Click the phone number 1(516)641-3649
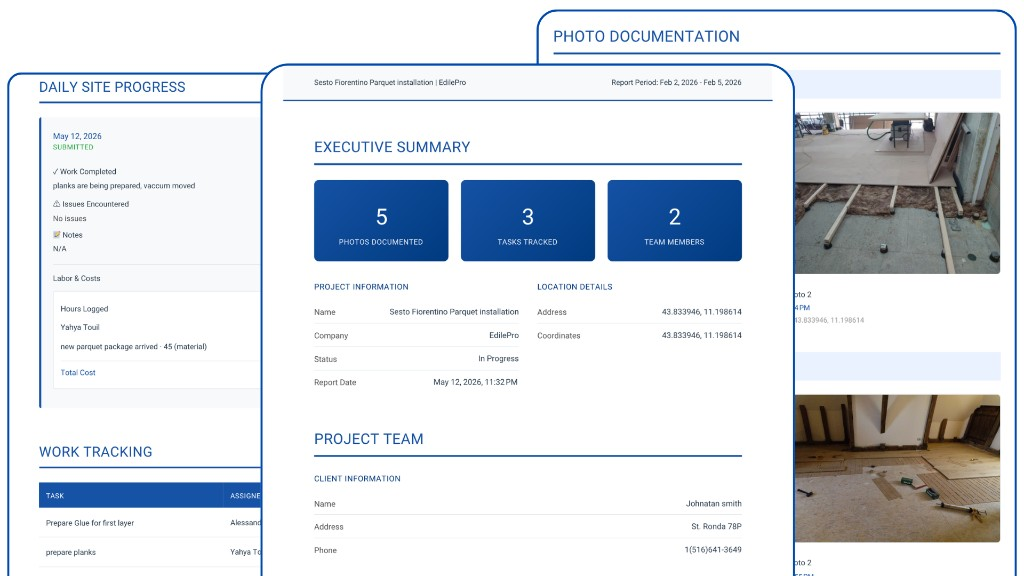The image size is (1024, 576). click(712, 550)
